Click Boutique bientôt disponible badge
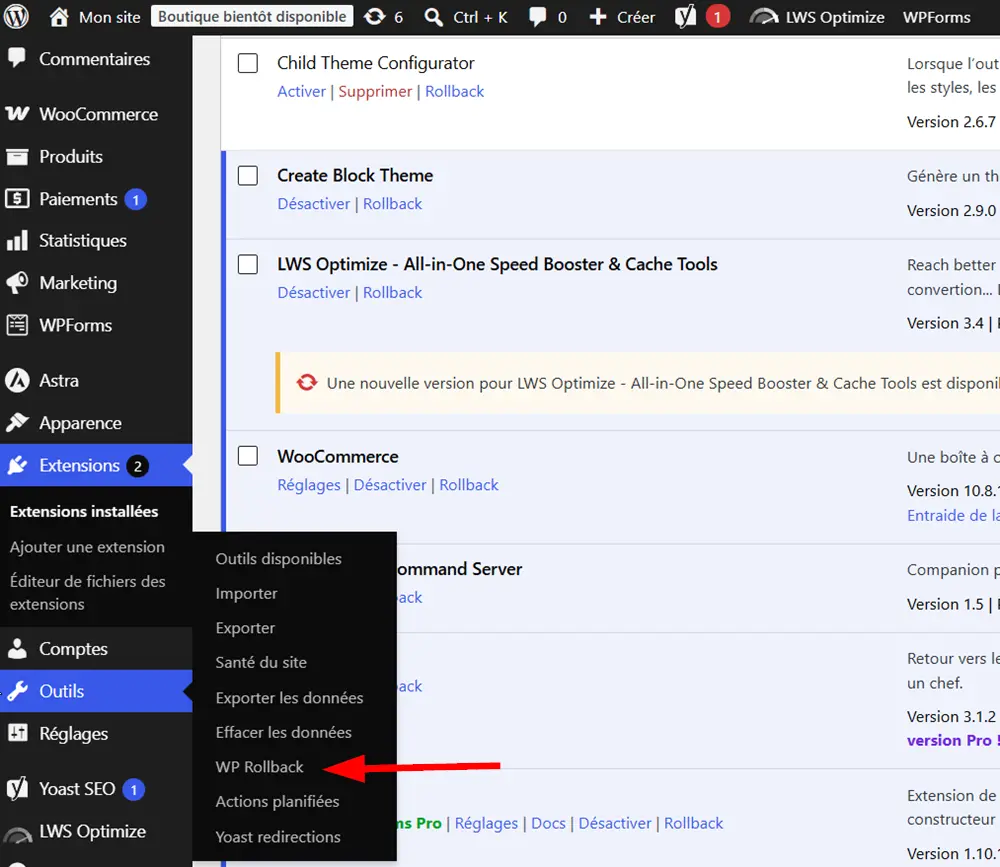 click(x=252, y=17)
